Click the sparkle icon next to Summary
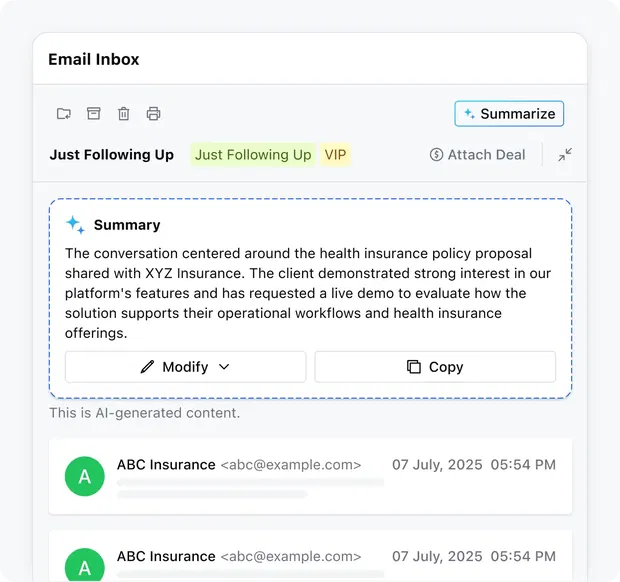Viewport: 620px width, 582px height. click(x=75, y=225)
